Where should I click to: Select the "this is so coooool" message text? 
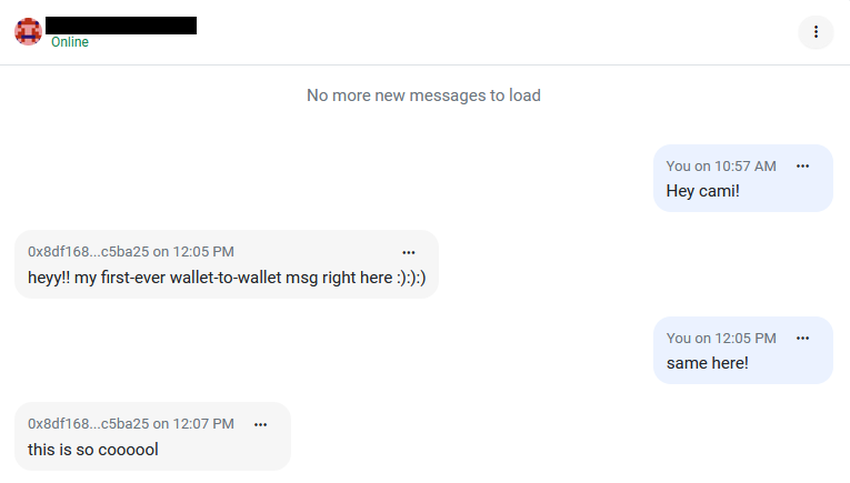(93, 449)
